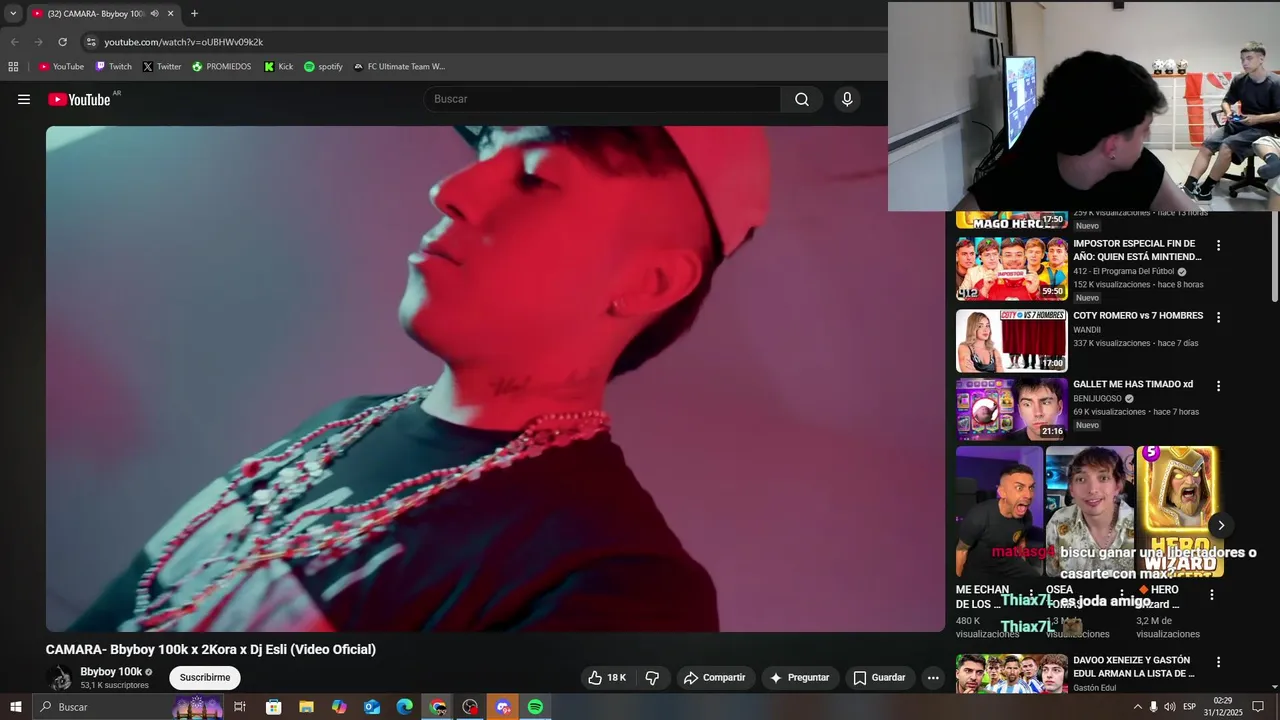This screenshot has width=1280, height=720.
Task: Show hidden system tray icons
Action: point(1137,707)
